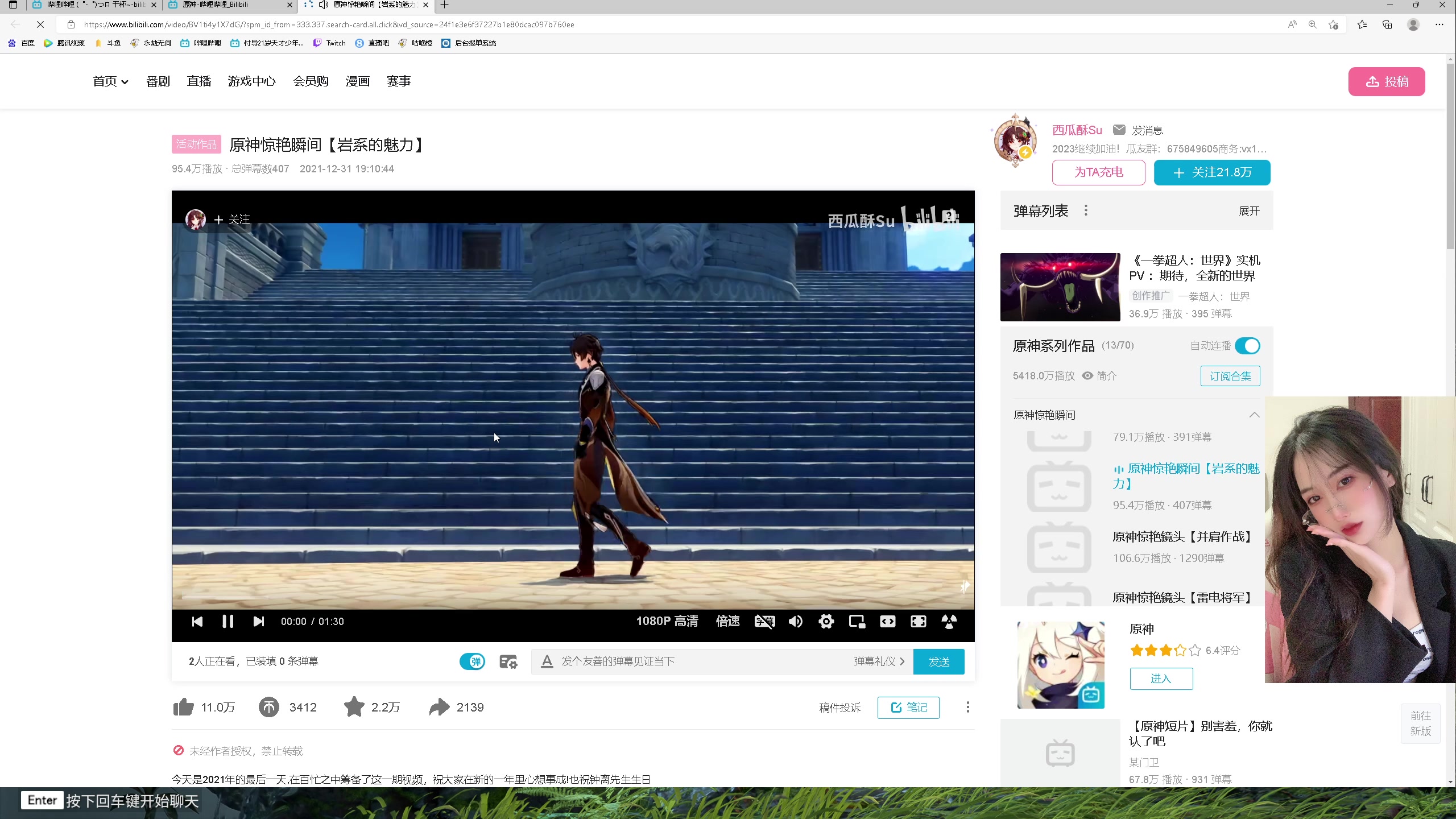This screenshot has width=1456, height=819.
Task: Open the 番剧 navigation item
Action: tap(158, 81)
